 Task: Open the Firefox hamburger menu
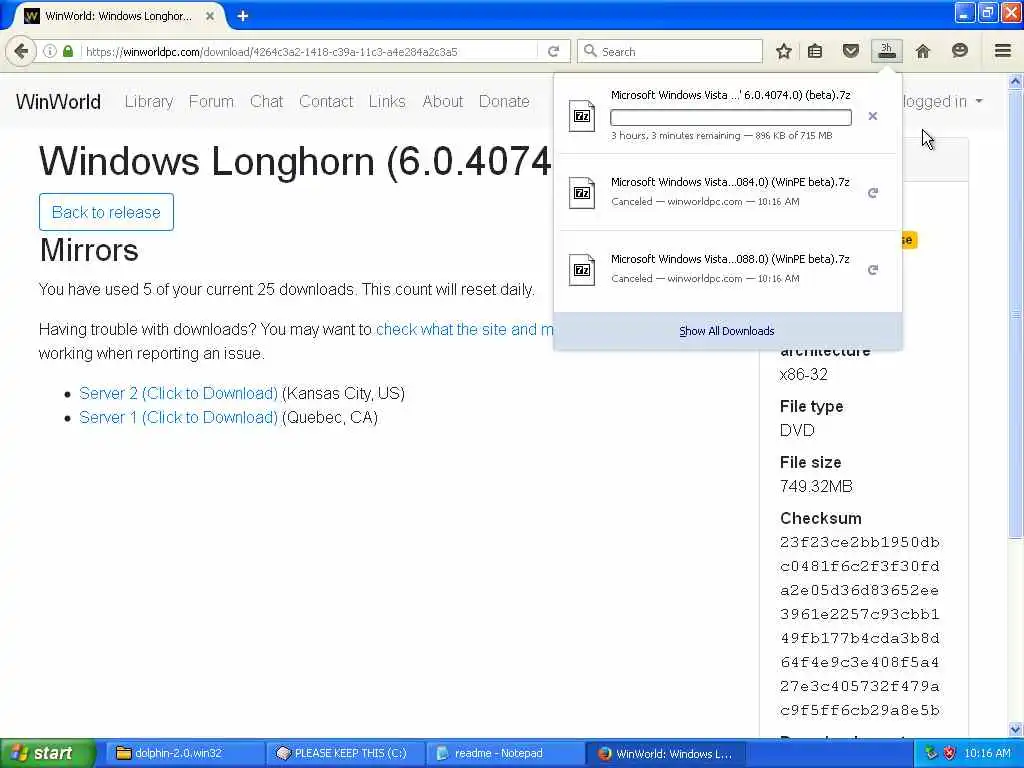[1003, 50]
